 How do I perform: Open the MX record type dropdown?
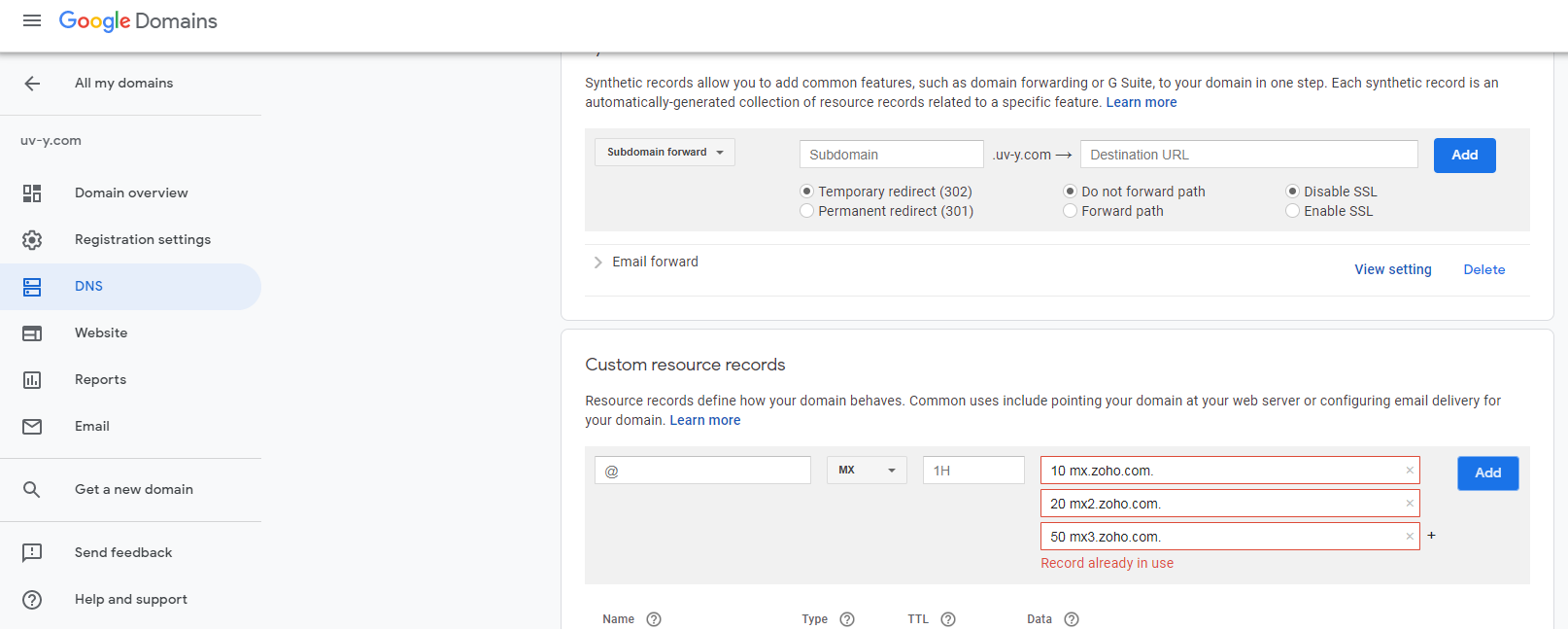pos(867,471)
